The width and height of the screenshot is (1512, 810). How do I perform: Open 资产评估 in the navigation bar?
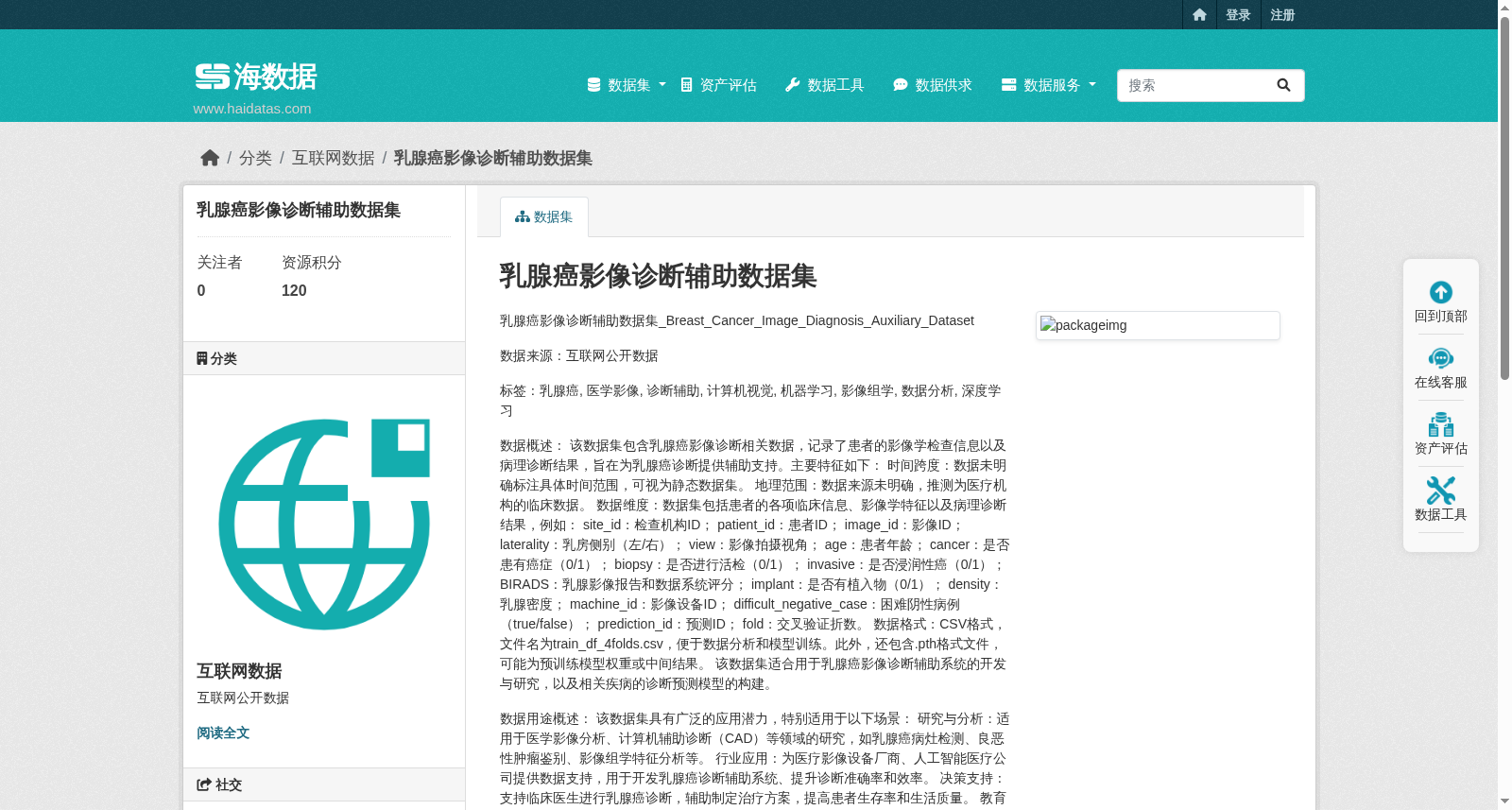tap(718, 85)
